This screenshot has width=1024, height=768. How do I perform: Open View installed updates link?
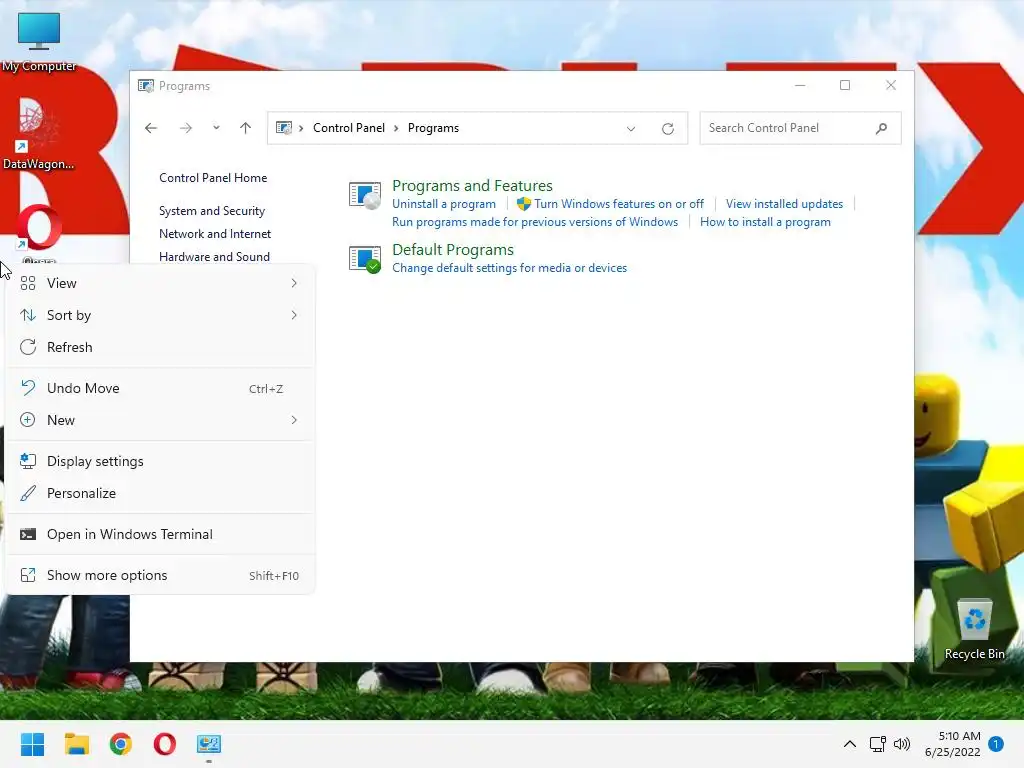coord(784,204)
